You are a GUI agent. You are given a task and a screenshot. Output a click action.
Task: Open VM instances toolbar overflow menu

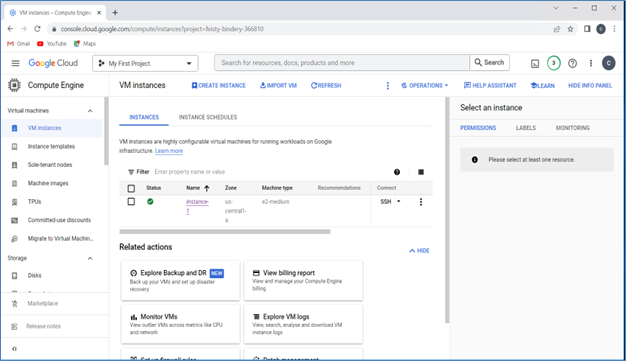pyautogui.click(x=387, y=85)
